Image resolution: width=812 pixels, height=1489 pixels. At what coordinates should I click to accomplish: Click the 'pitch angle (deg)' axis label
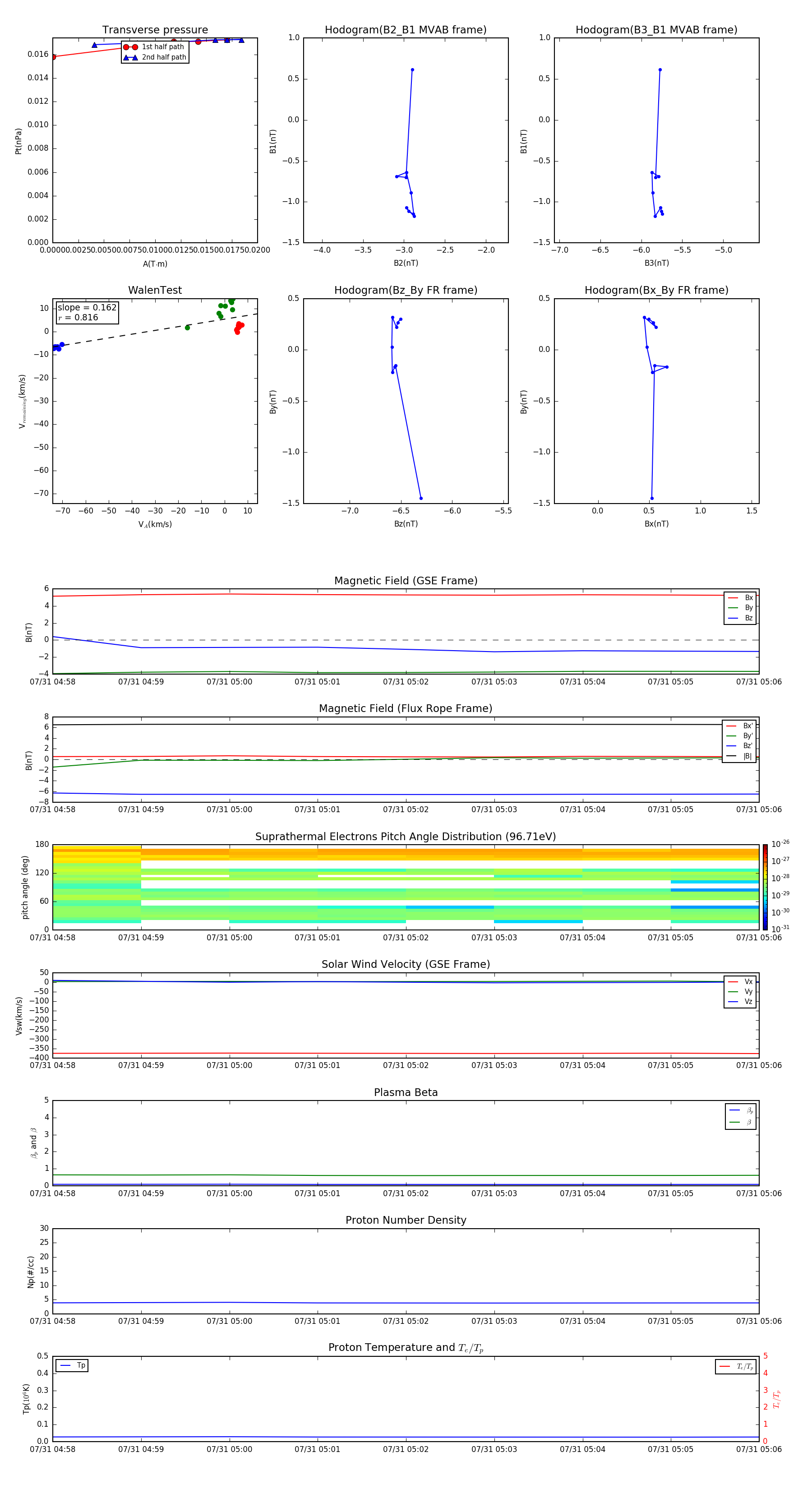(x=25, y=887)
